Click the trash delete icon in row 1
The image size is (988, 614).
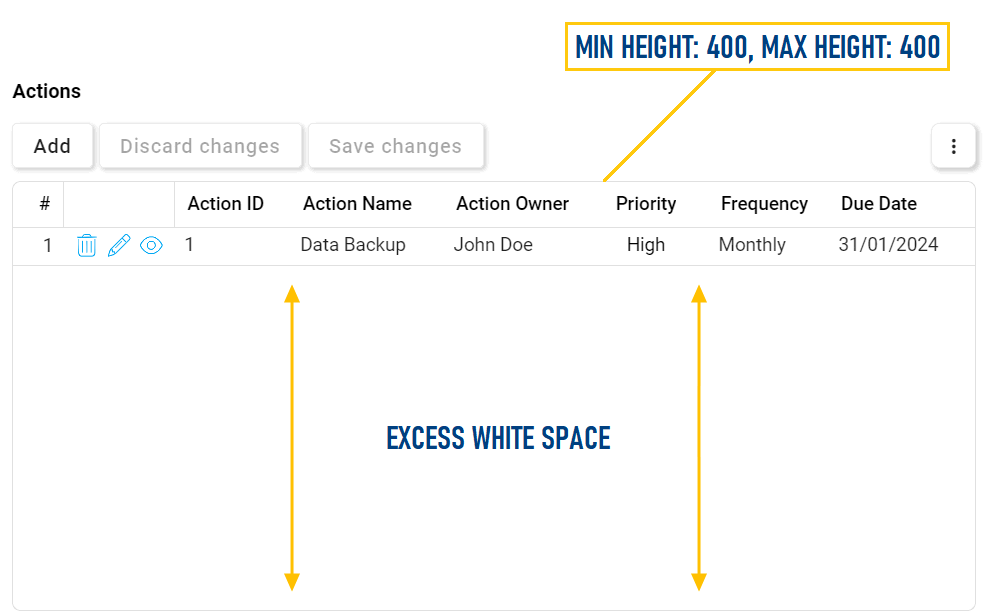point(87,245)
